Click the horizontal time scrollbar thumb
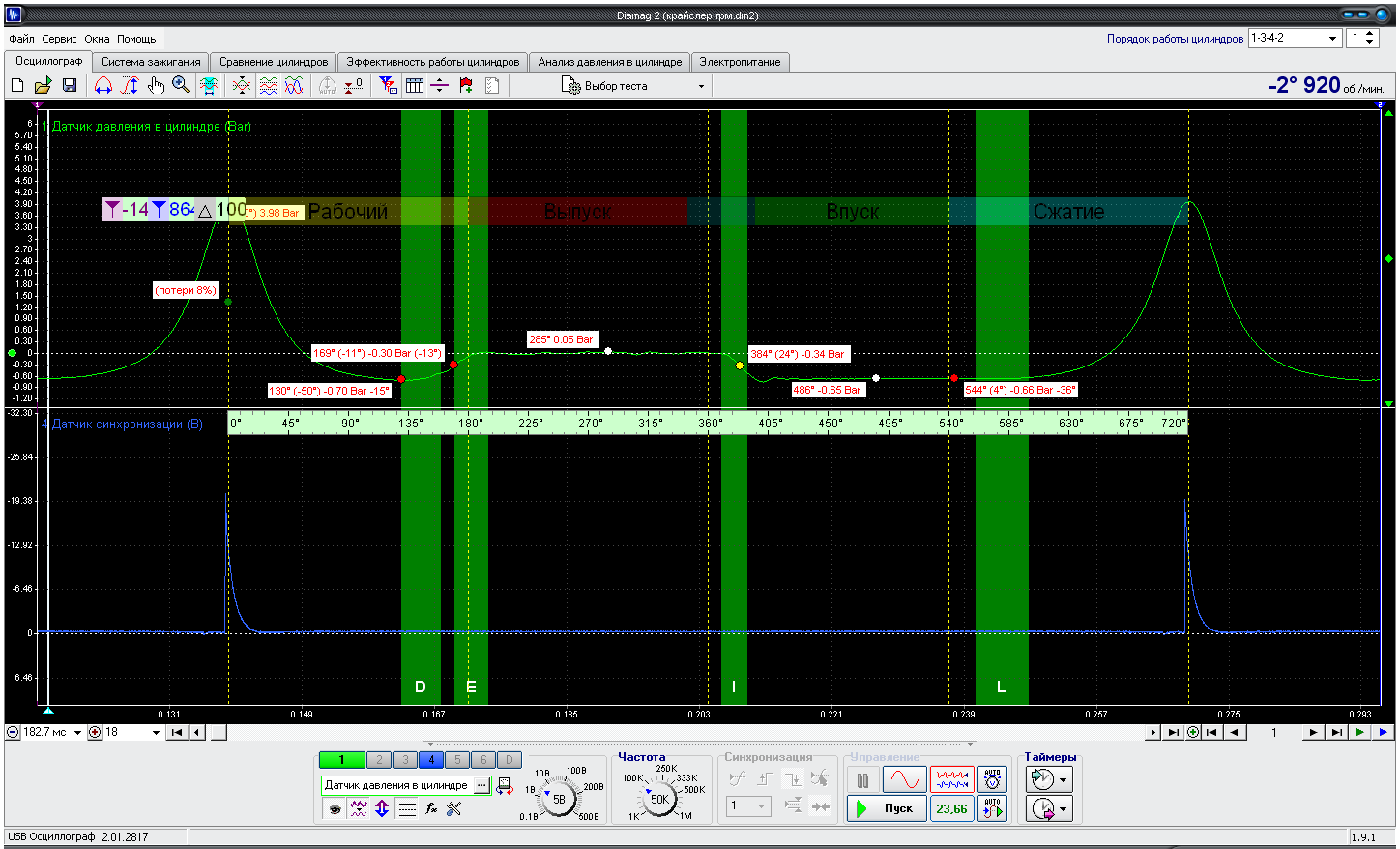This screenshot has width=1400, height=849. pos(219,733)
